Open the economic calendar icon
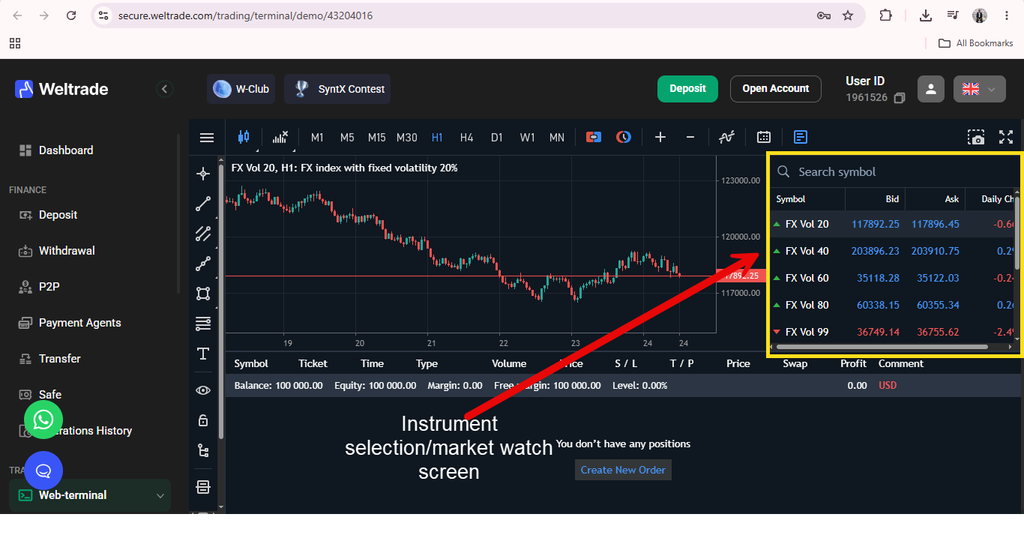Image resolution: width=1024 pixels, height=534 pixels. [763, 137]
